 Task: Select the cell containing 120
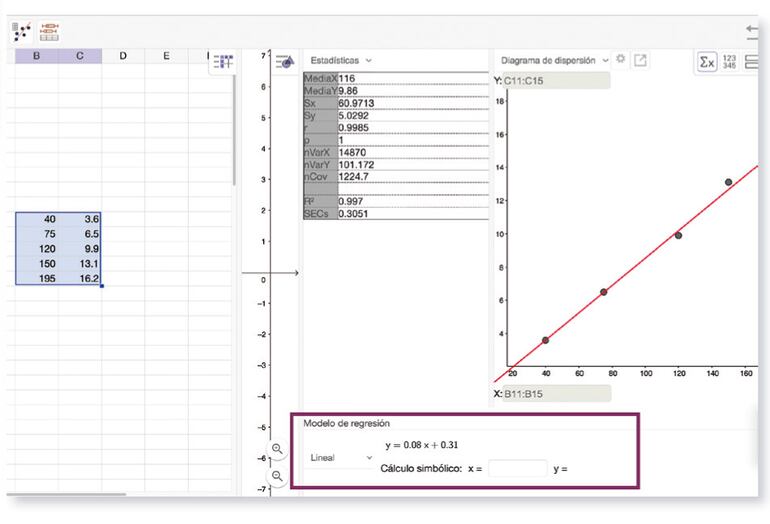point(37,248)
